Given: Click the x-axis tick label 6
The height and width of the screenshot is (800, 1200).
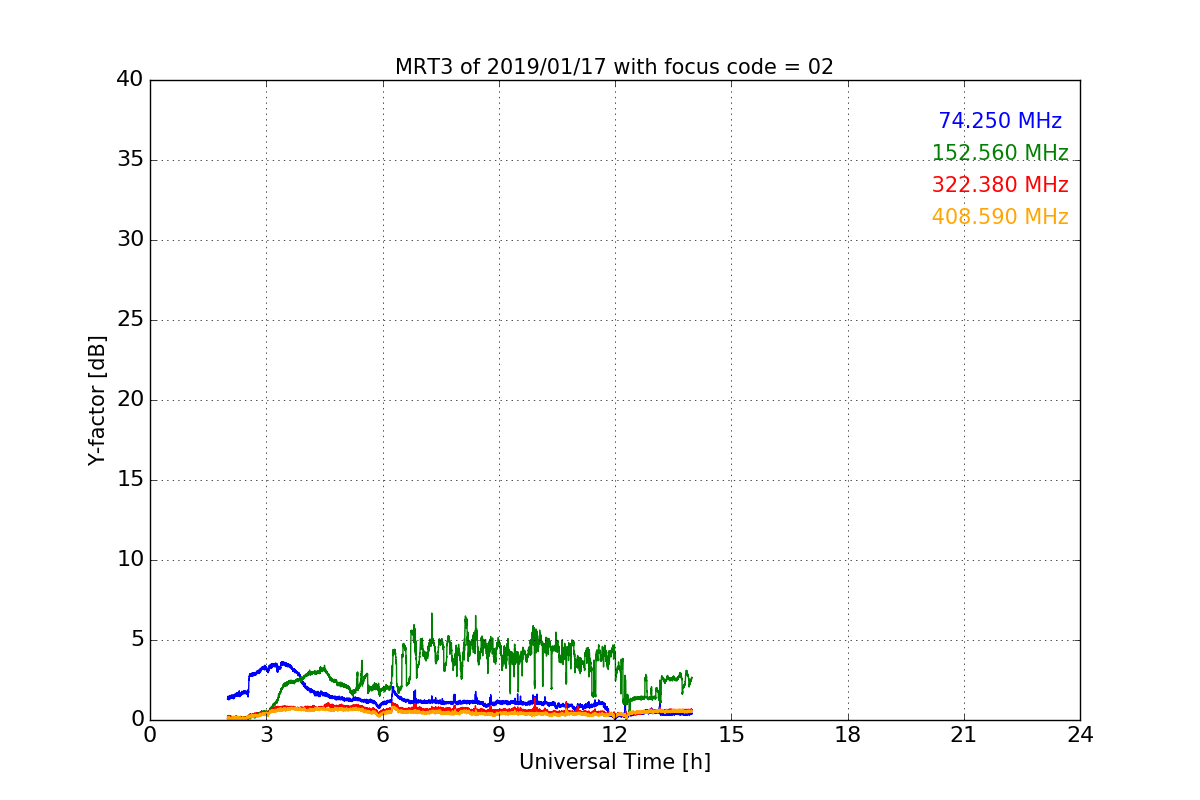Looking at the screenshot, I should pos(382,735).
